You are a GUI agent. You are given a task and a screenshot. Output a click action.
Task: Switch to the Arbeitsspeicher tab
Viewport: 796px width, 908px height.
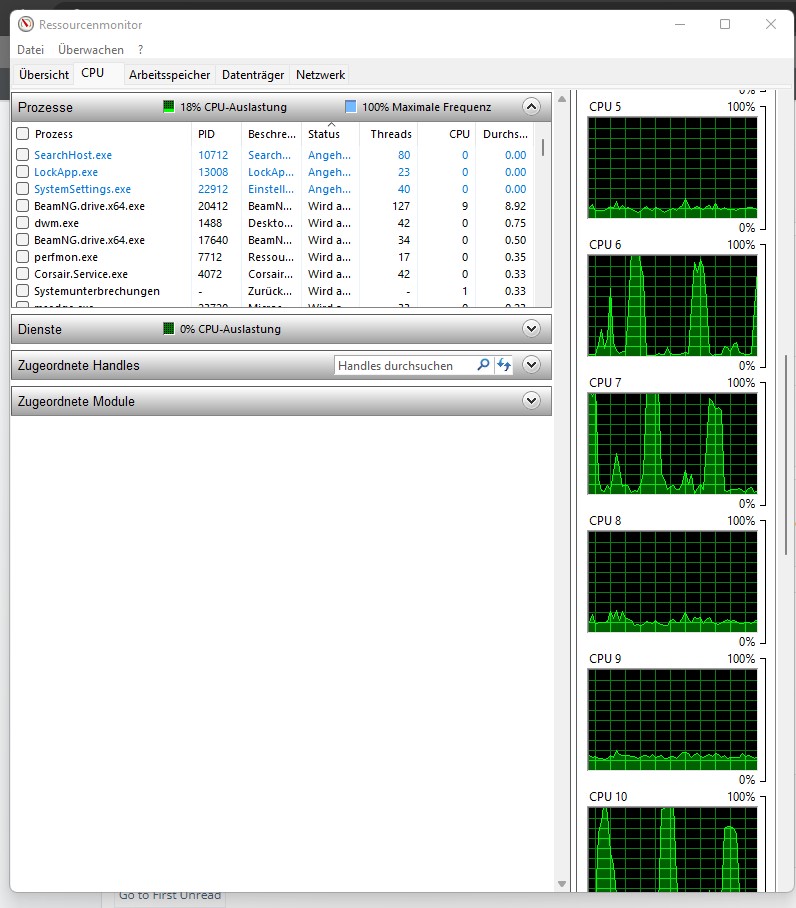[169, 75]
